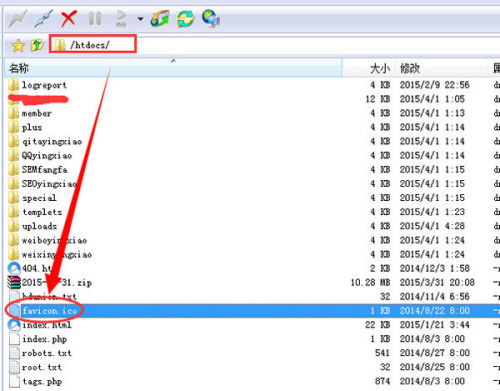Image resolution: width=500 pixels, height=391 pixels.
Task: Select the templets folder
Action: (x=42, y=212)
